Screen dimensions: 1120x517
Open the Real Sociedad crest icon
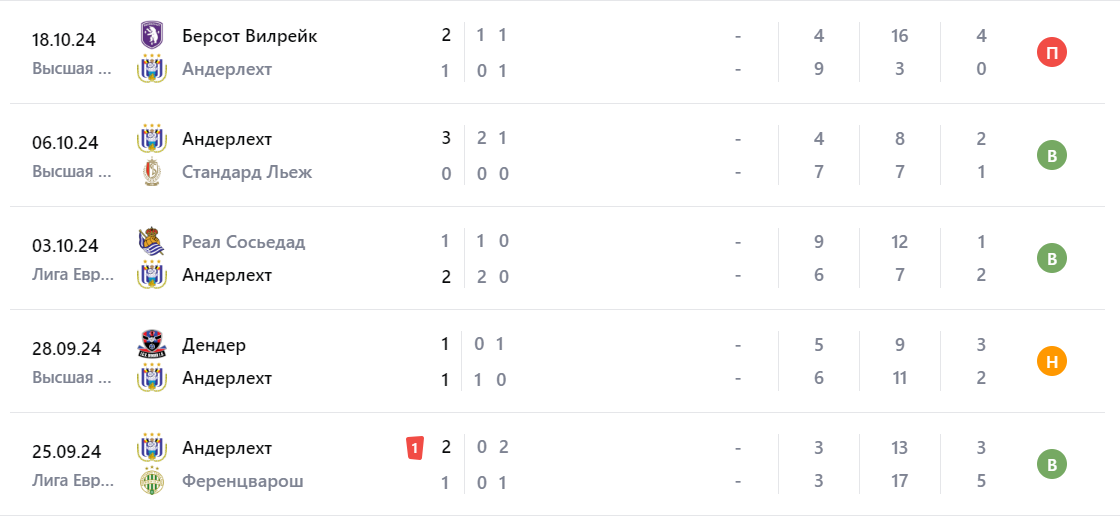pos(151,242)
